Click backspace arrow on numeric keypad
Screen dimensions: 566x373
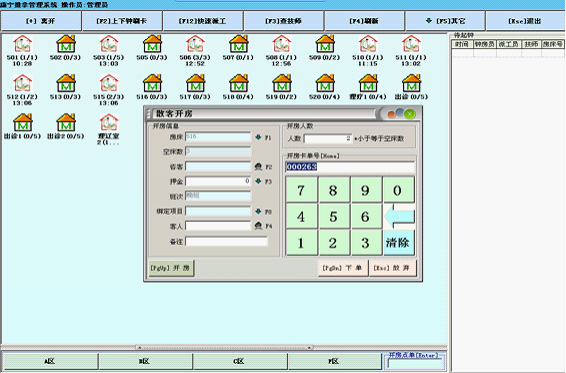point(399,216)
